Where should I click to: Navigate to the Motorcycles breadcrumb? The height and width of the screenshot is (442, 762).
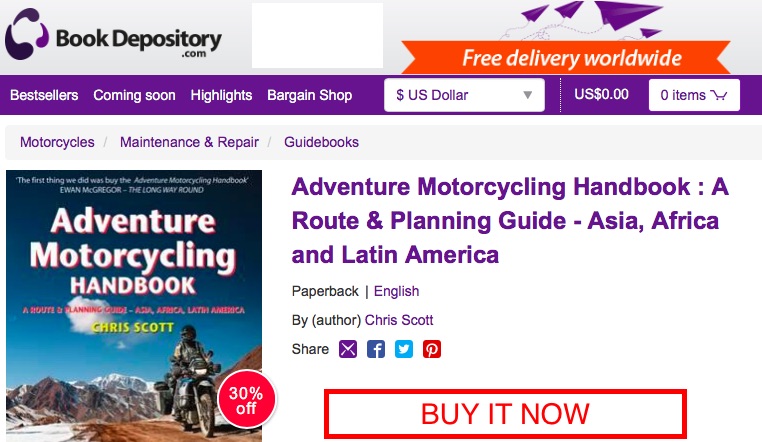[57, 142]
